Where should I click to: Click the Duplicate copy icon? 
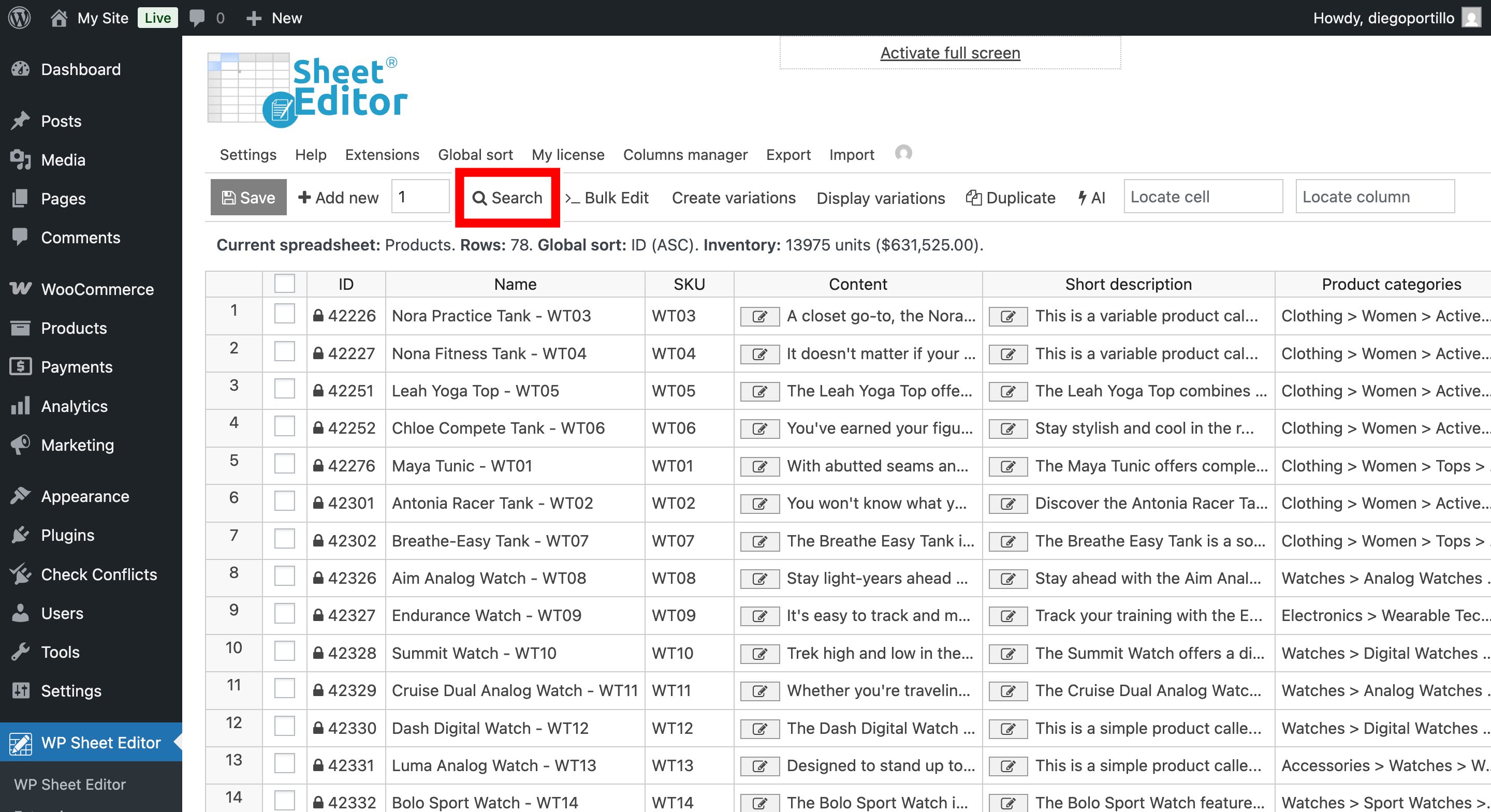(x=975, y=197)
